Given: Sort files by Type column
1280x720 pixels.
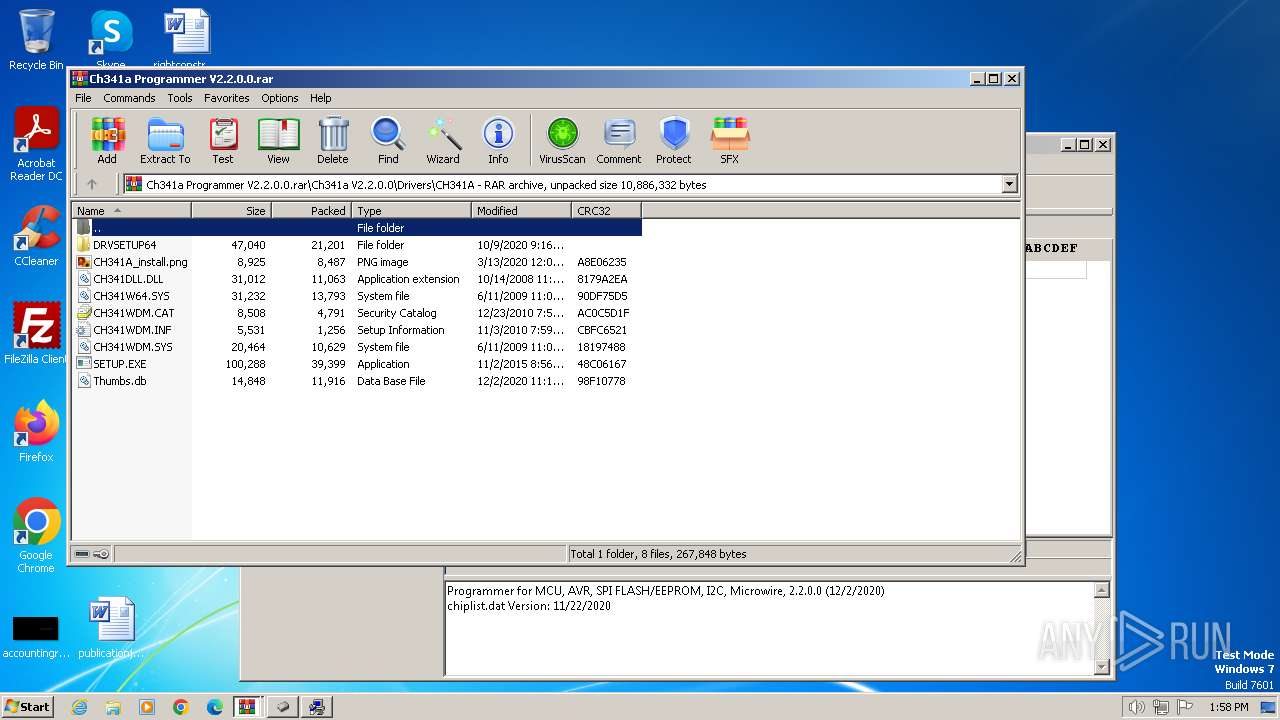Looking at the screenshot, I should 411,211.
